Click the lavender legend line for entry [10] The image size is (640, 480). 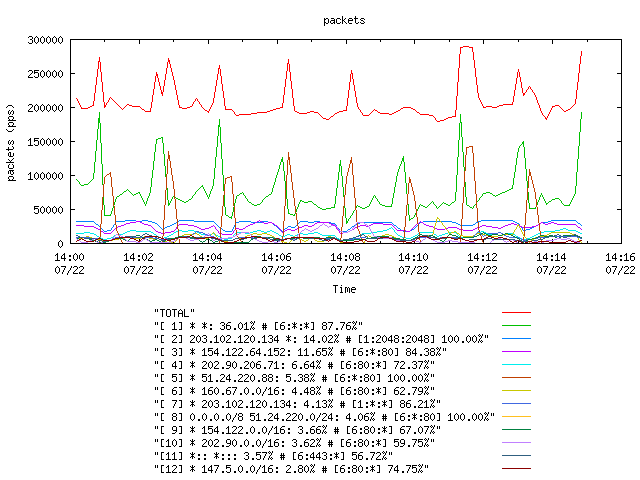(516, 442)
